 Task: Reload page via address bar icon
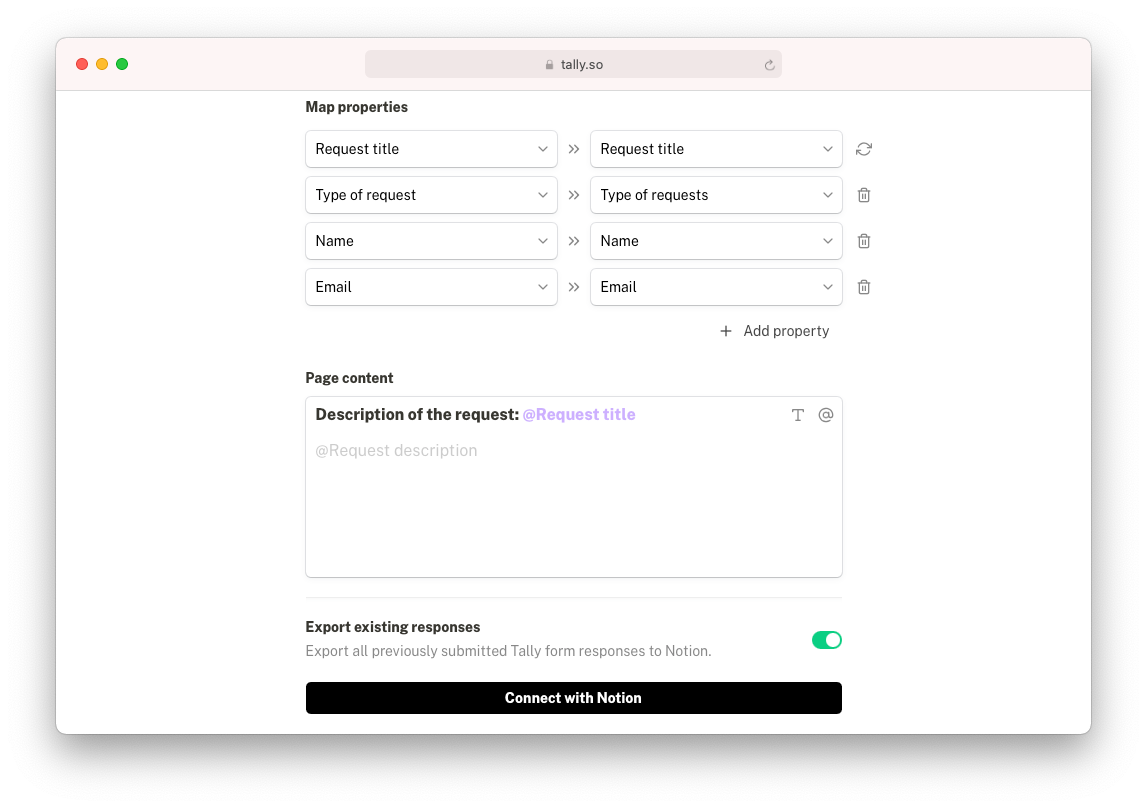(770, 65)
